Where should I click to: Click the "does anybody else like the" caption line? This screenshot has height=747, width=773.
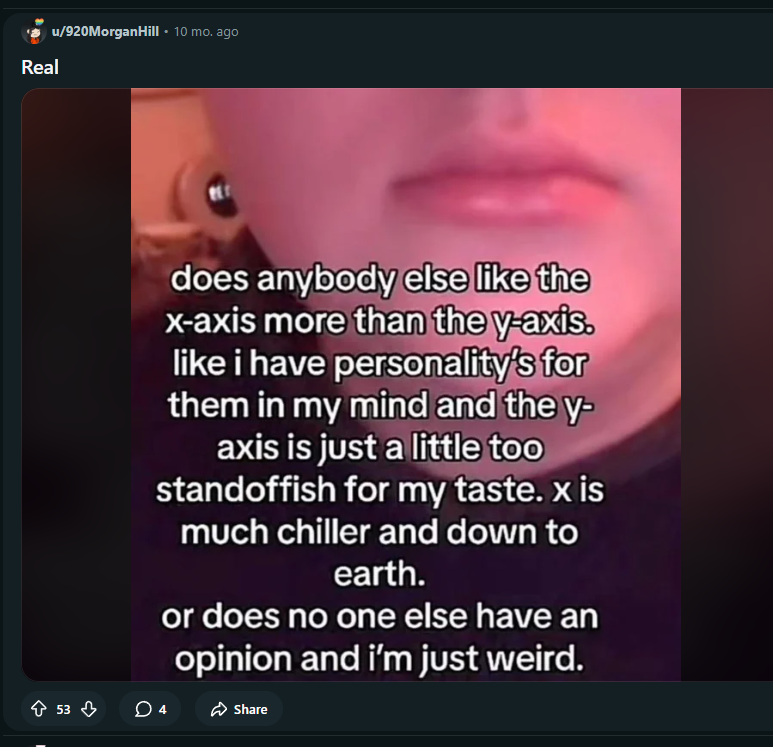pyautogui.click(x=381, y=279)
